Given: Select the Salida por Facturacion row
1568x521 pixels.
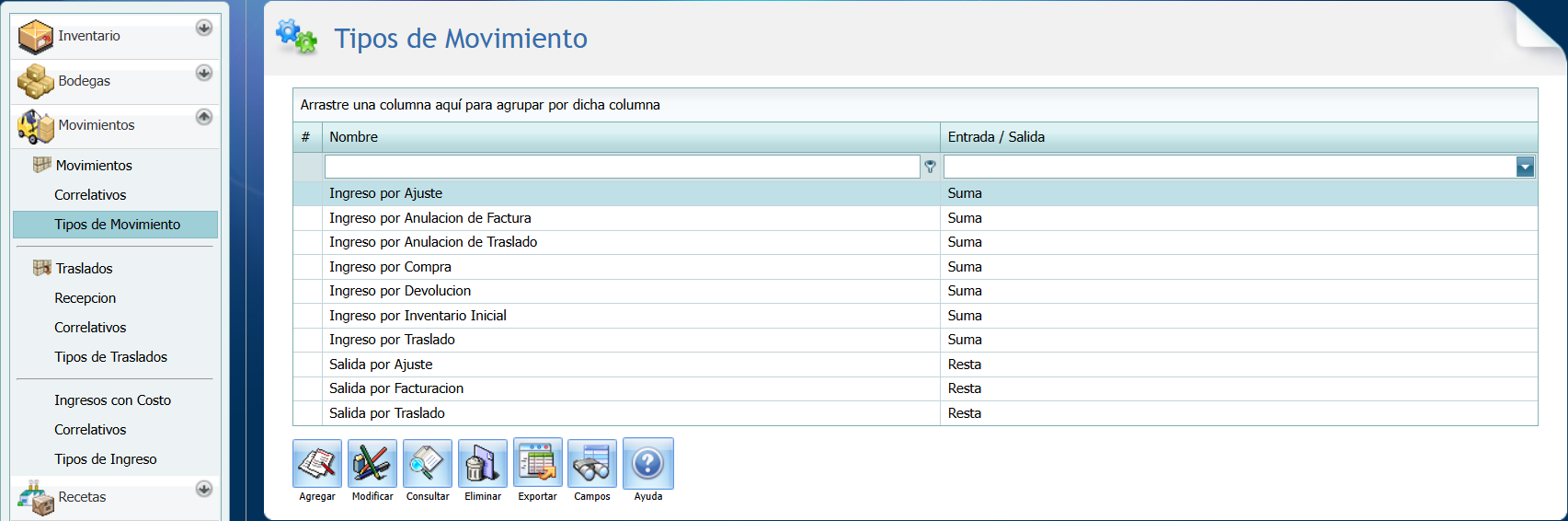Looking at the screenshot, I should (x=396, y=388).
